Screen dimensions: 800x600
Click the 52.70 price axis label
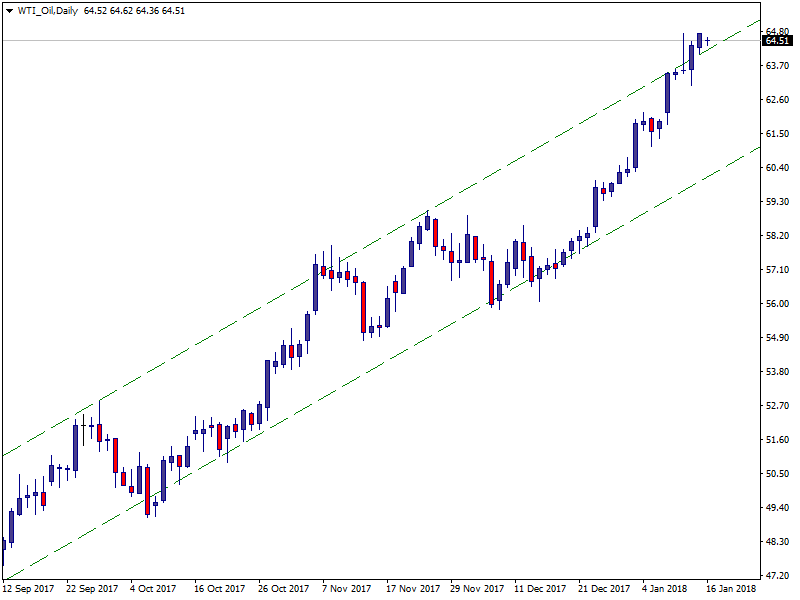point(779,406)
